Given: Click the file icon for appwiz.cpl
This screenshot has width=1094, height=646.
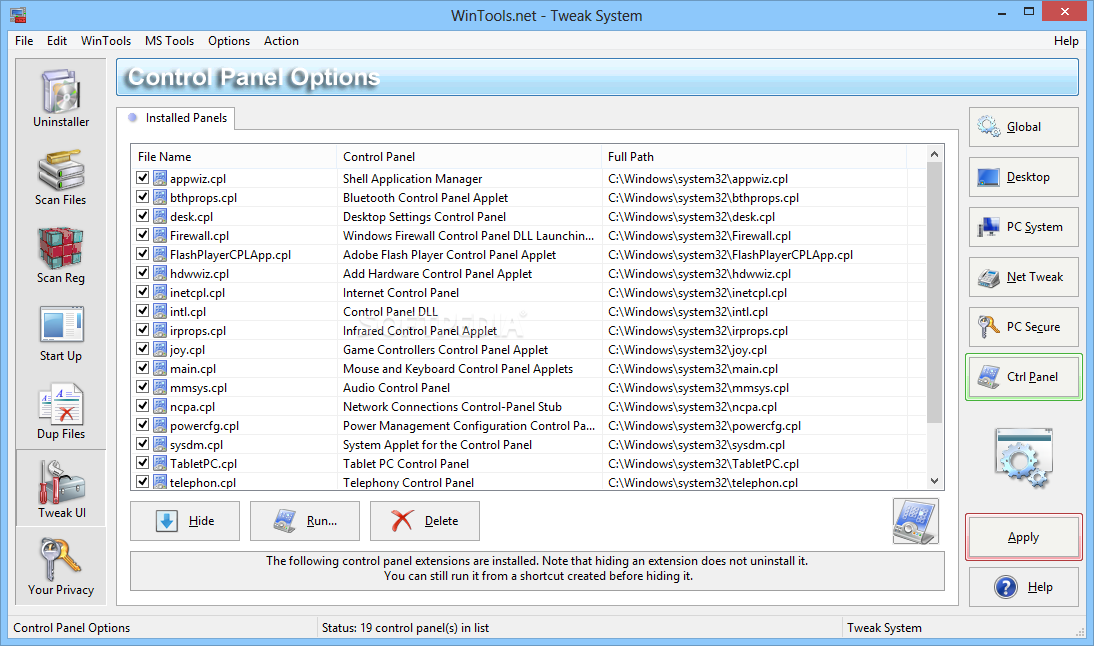Looking at the screenshot, I should pyautogui.click(x=160, y=179).
